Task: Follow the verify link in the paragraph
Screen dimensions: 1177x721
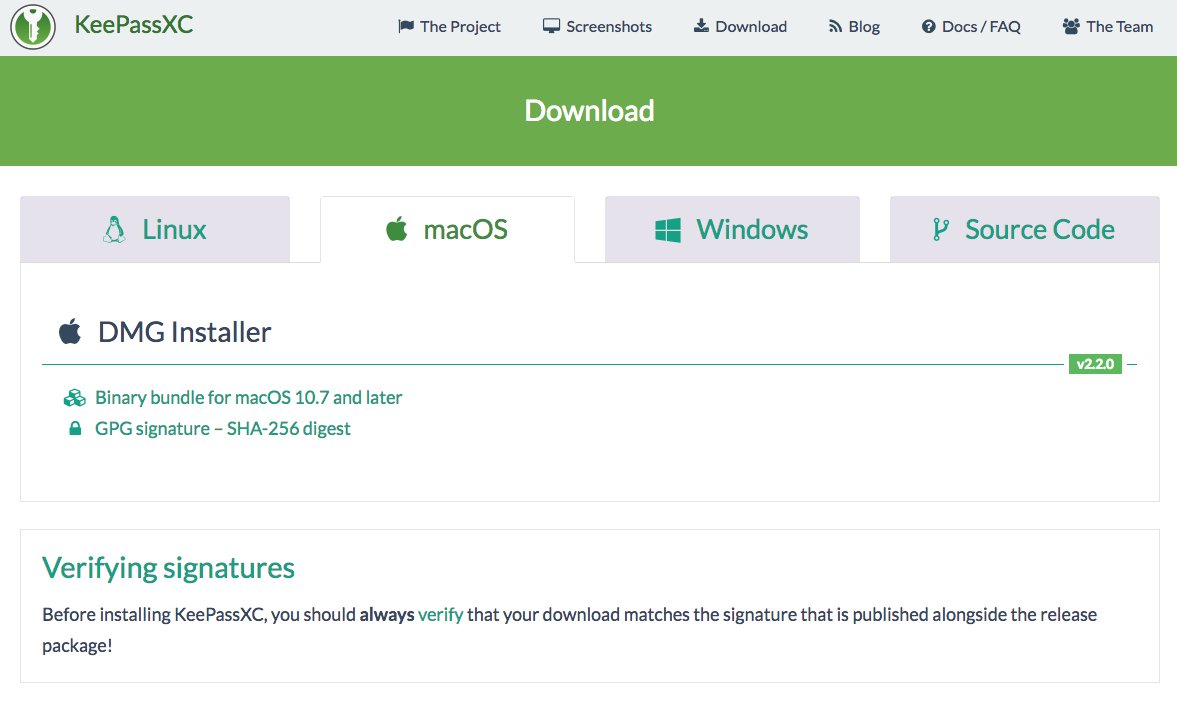Action: pos(440,615)
